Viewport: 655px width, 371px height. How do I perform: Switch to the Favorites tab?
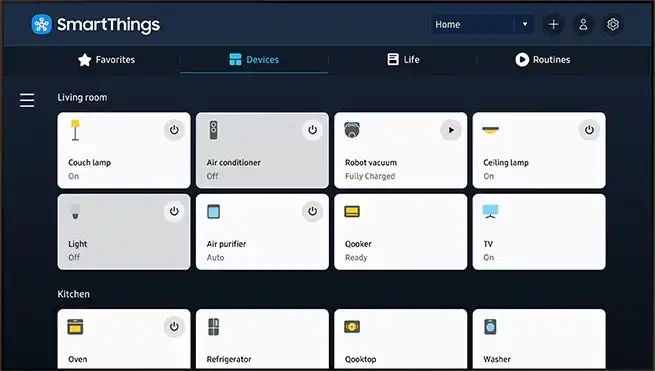click(106, 60)
